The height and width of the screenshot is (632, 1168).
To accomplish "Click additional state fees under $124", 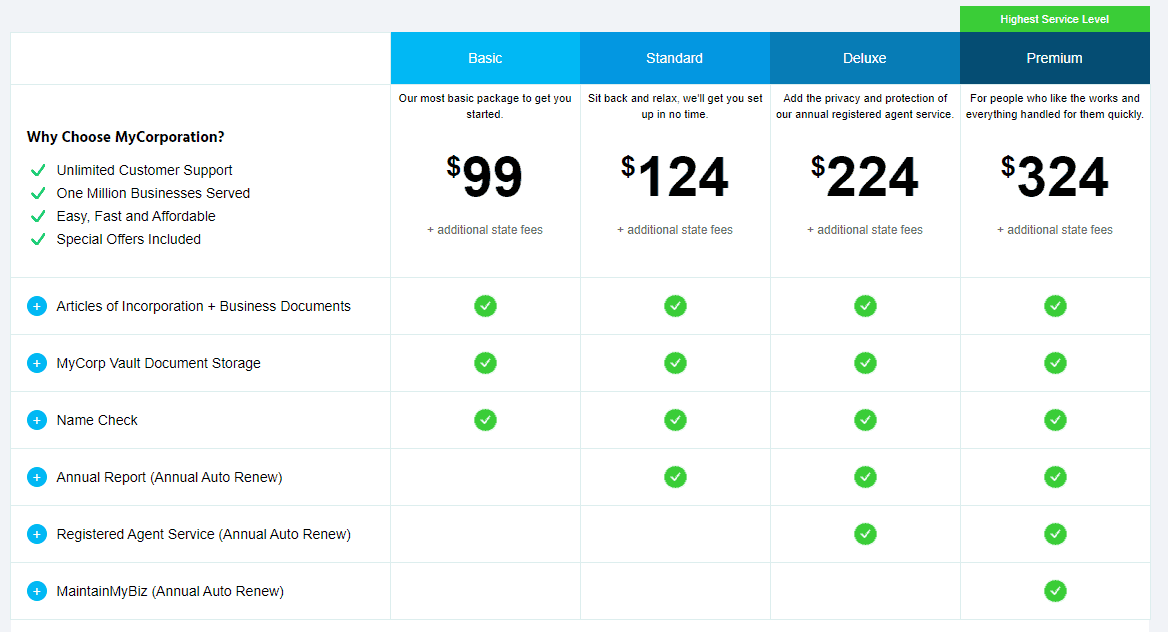I will 675,230.
